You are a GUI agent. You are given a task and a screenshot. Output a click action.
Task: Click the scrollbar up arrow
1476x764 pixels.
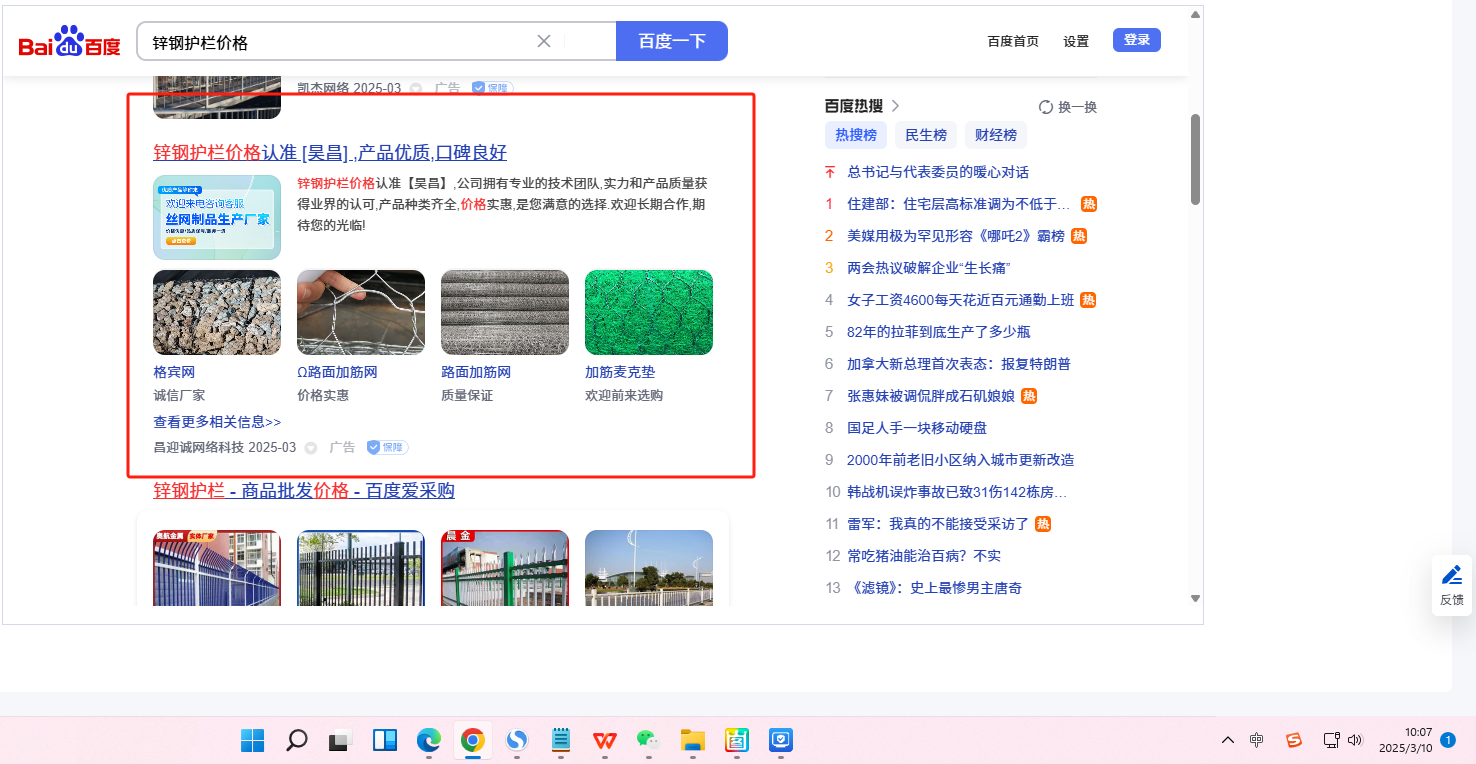pyautogui.click(x=1195, y=14)
